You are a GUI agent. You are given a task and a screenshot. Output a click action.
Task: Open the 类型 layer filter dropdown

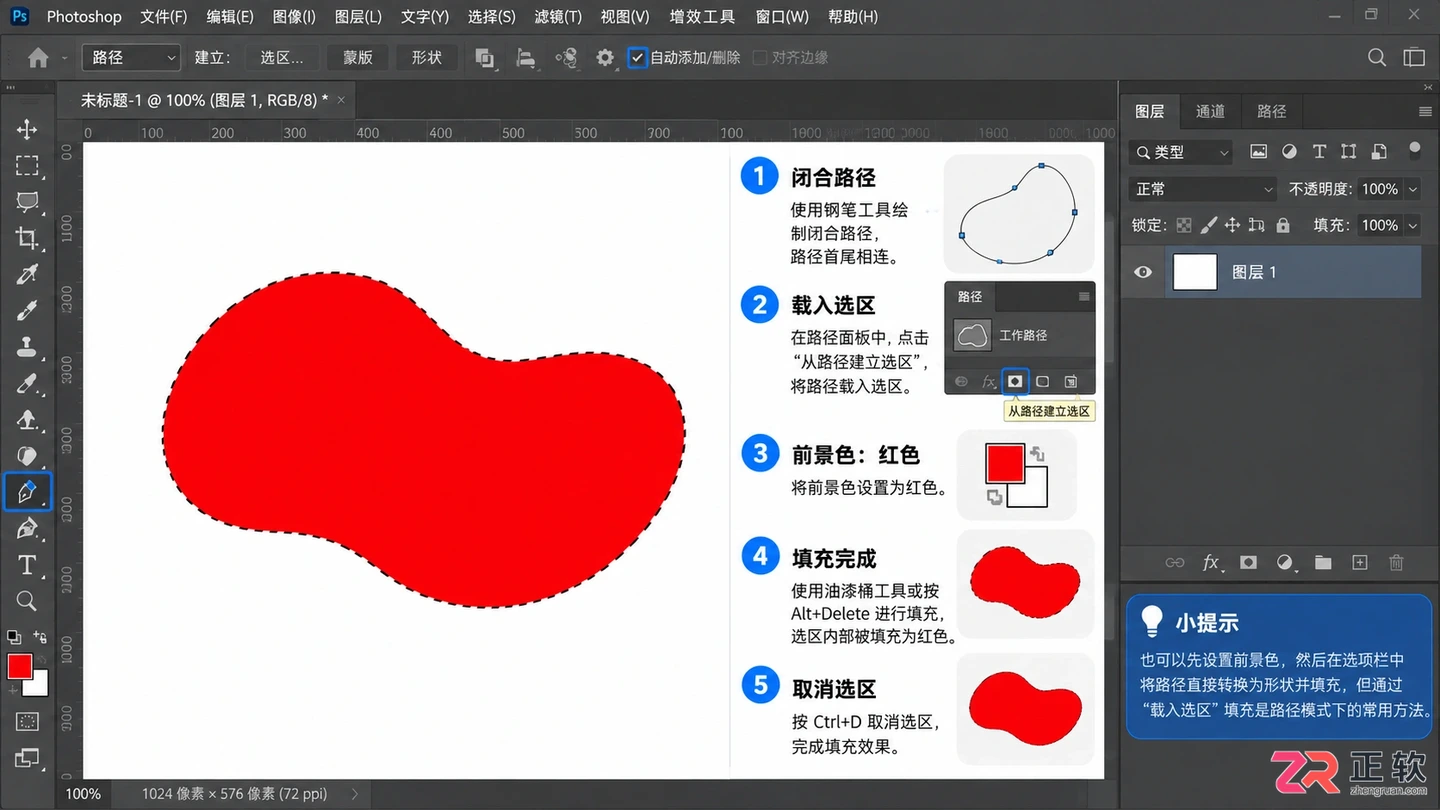[1181, 152]
